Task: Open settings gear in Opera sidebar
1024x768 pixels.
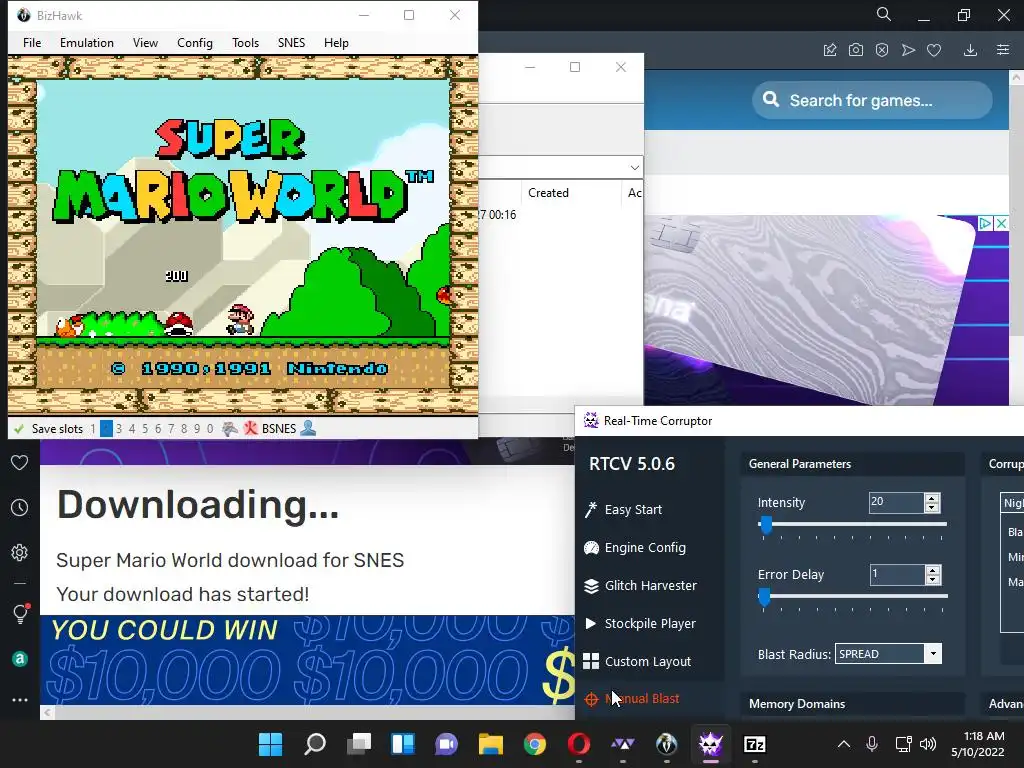Action: (x=20, y=552)
